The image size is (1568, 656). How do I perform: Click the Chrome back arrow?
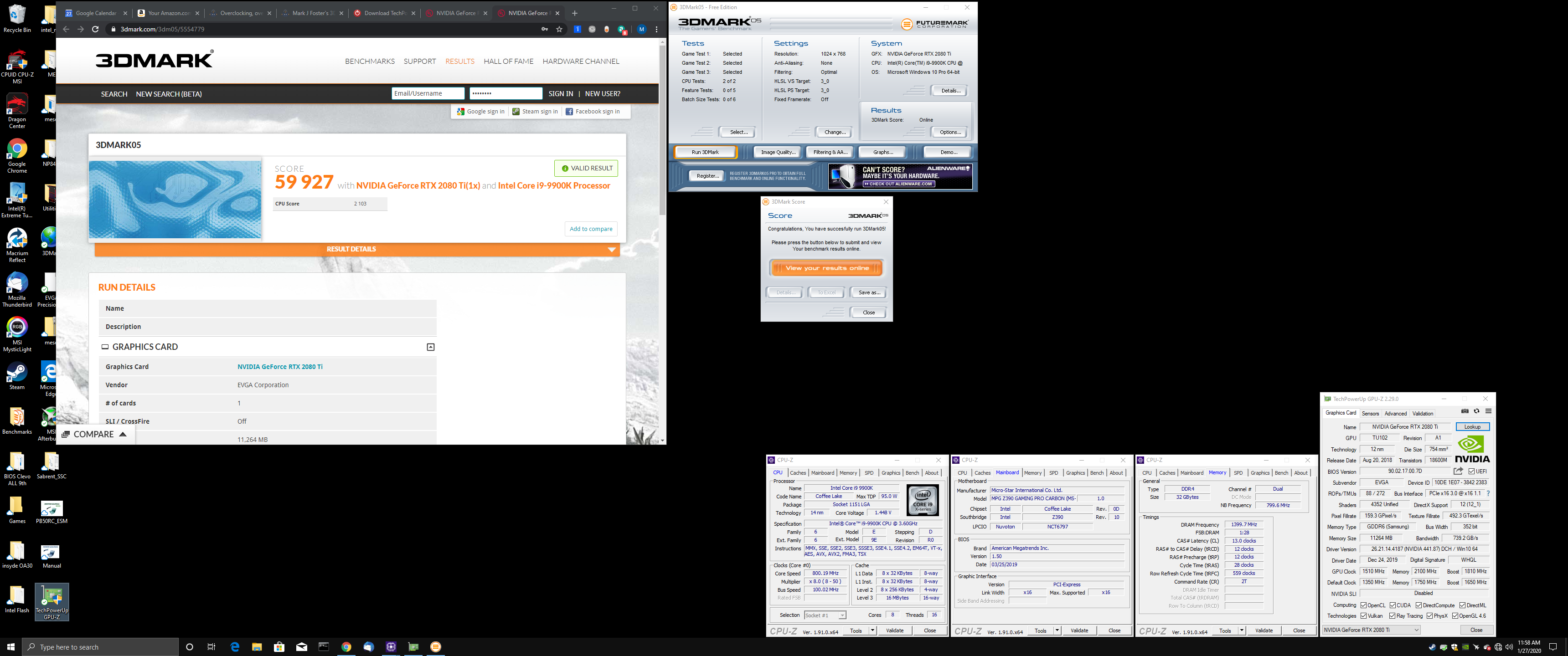coord(66,29)
